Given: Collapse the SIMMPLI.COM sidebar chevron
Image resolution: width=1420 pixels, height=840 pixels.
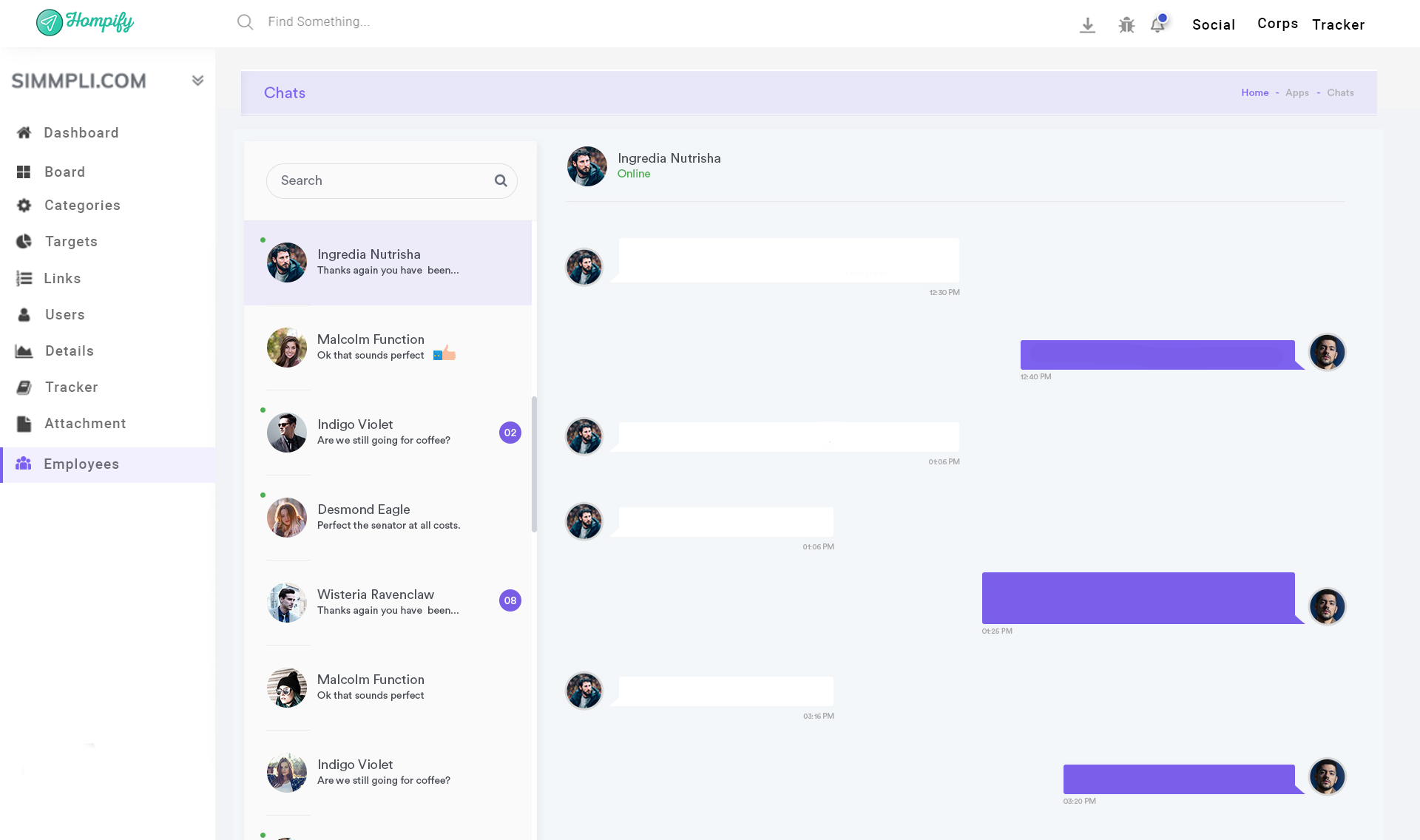Looking at the screenshot, I should click(x=197, y=81).
